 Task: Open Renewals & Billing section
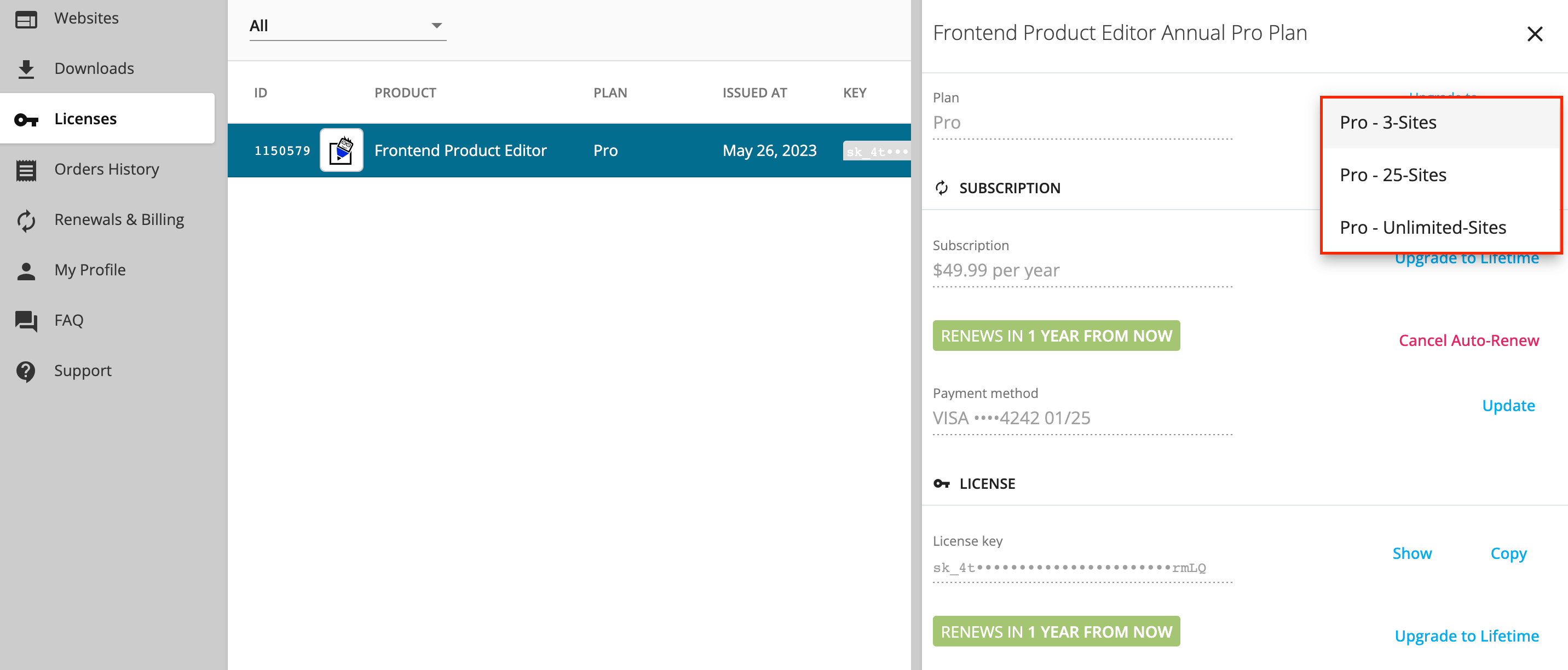click(119, 220)
